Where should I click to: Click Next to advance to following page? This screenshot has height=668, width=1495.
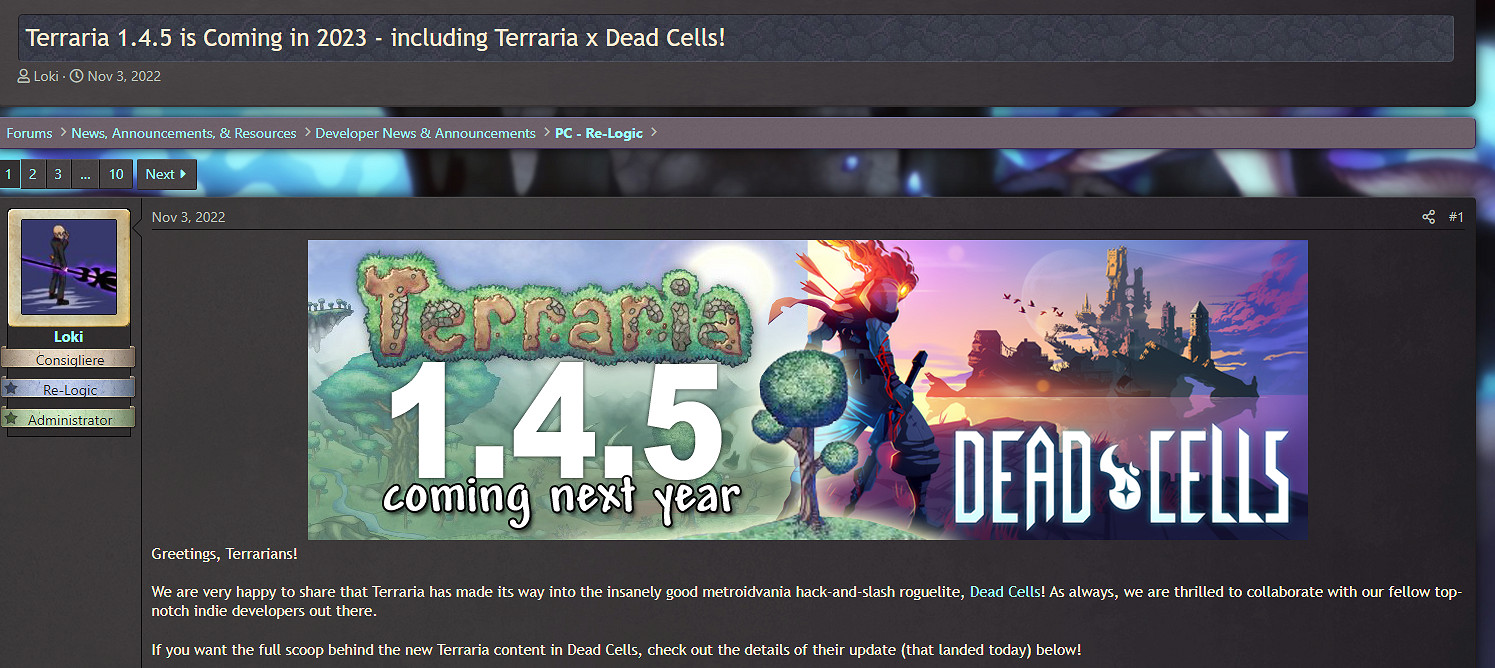(x=166, y=174)
